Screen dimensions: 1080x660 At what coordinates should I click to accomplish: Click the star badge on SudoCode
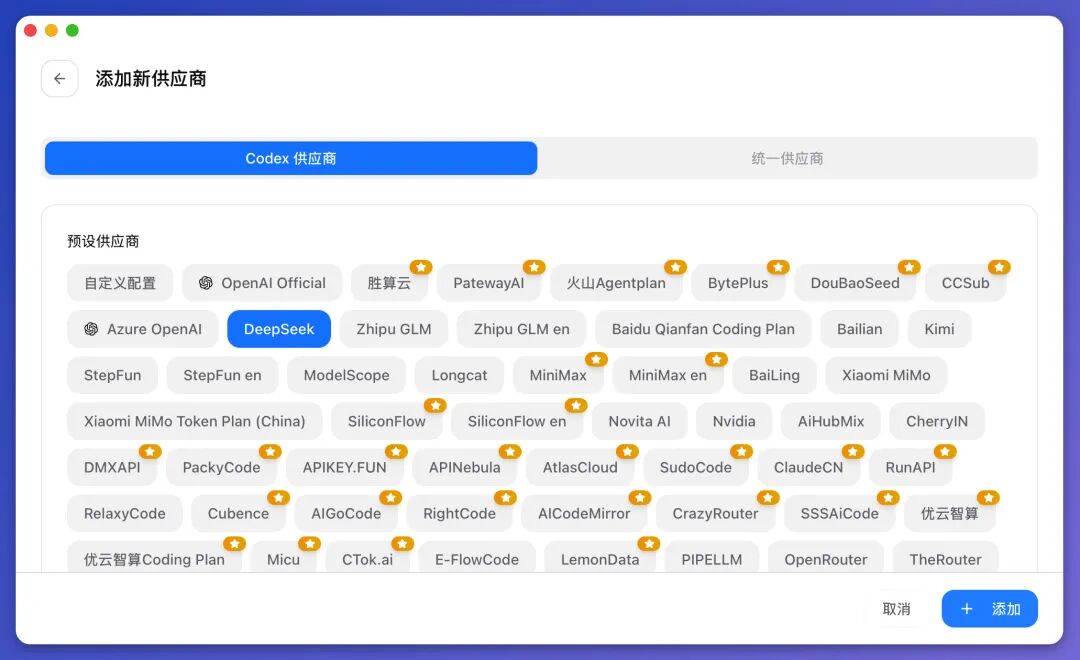[x=742, y=451]
